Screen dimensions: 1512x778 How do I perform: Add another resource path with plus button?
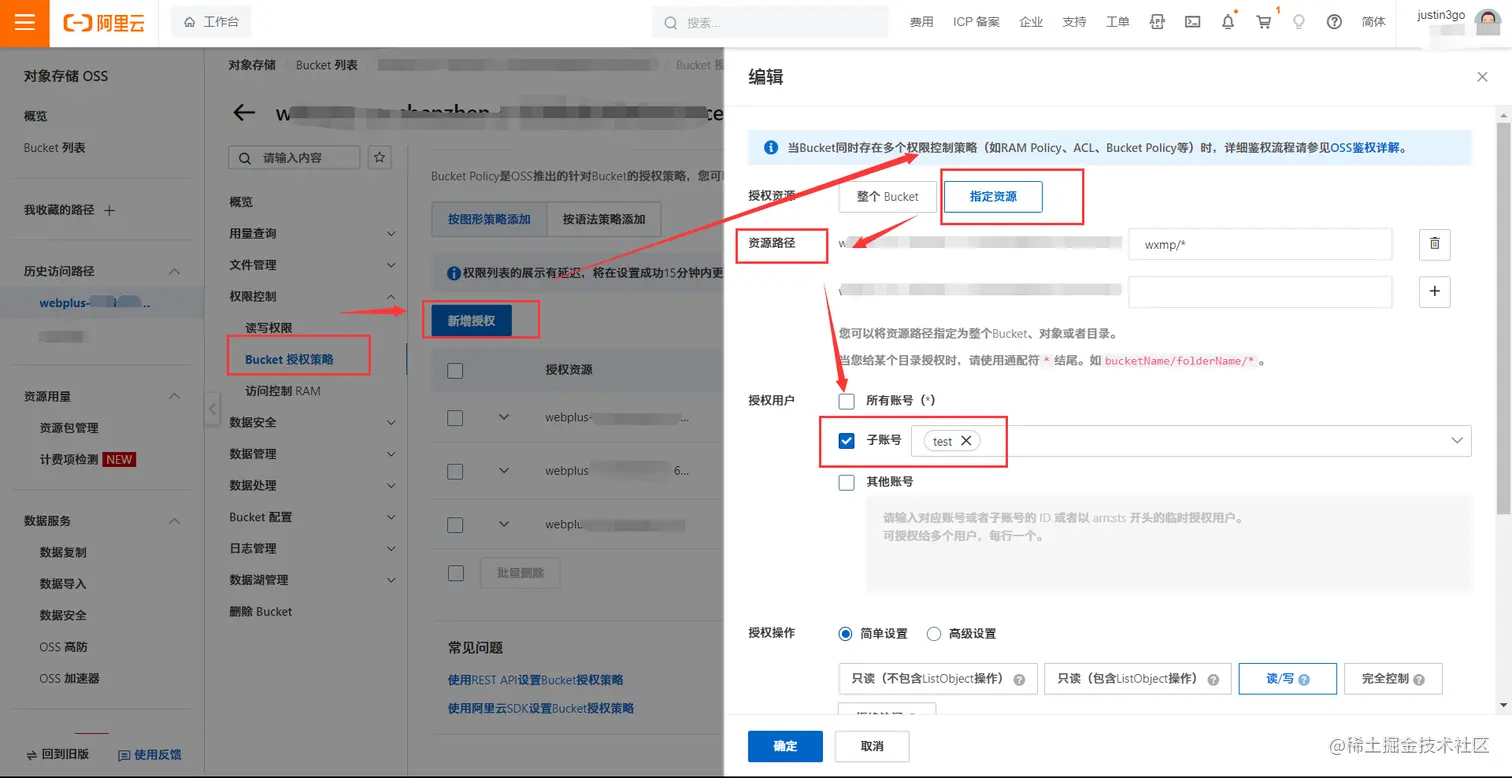(1434, 291)
